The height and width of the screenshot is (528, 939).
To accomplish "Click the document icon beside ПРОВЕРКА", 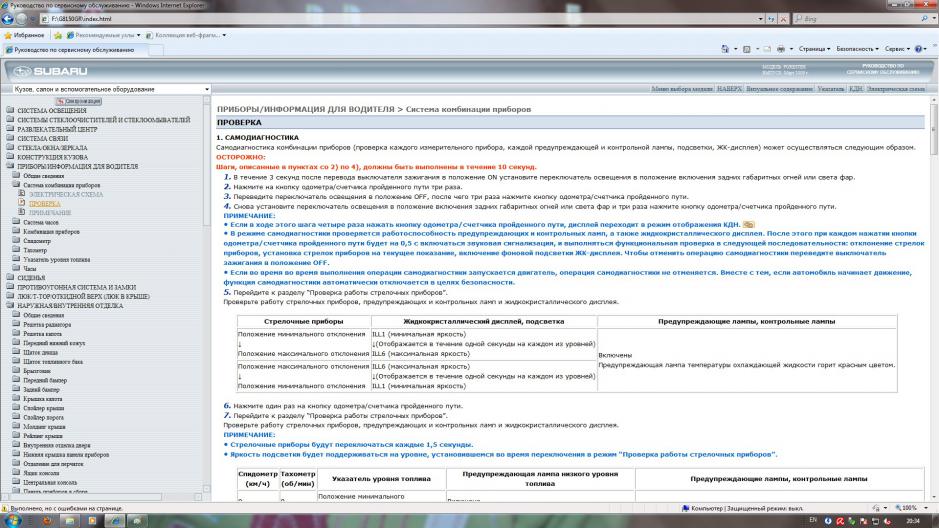I will click(22, 203).
